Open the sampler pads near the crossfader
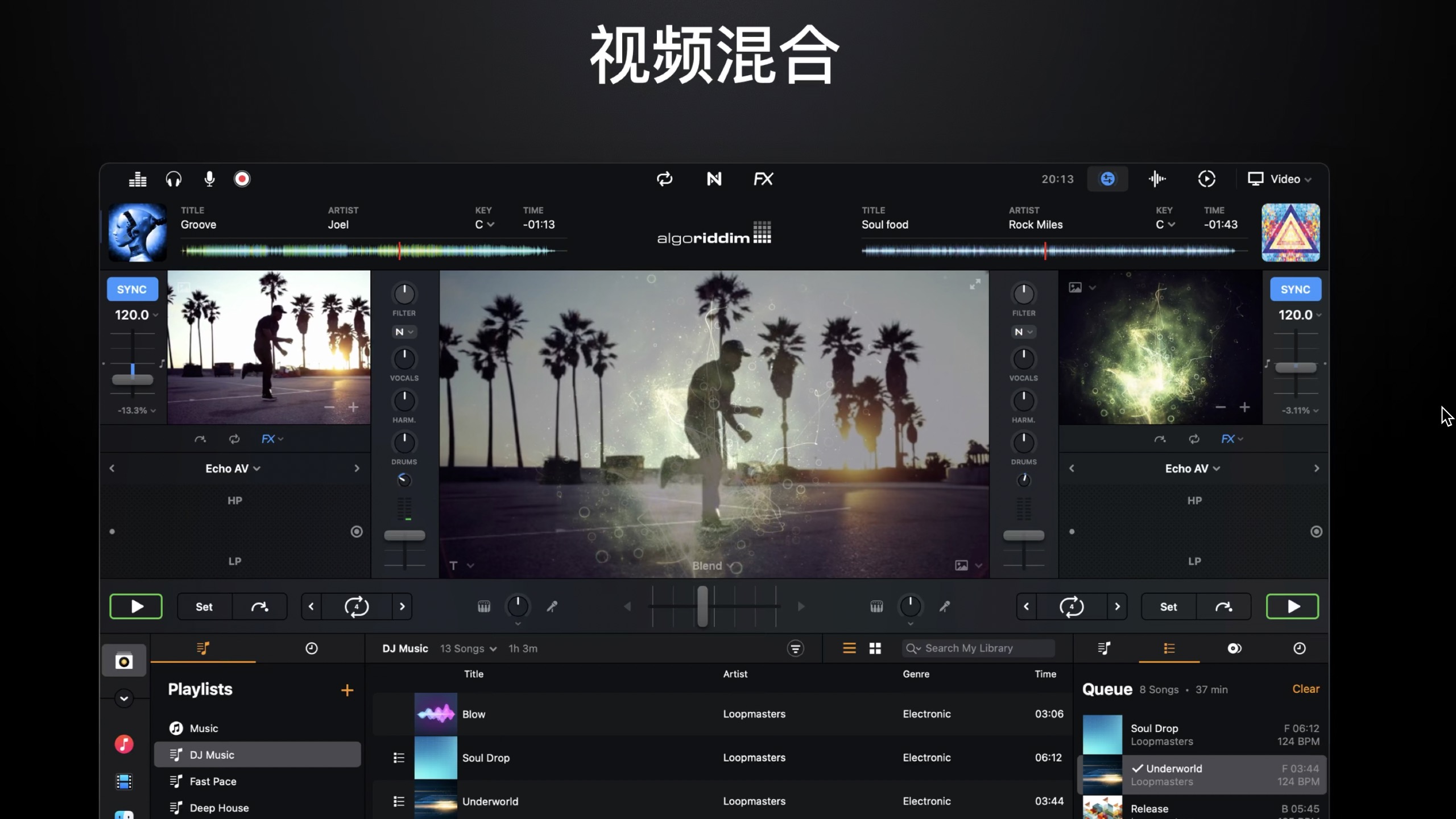This screenshot has height=819, width=1456. (x=483, y=606)
